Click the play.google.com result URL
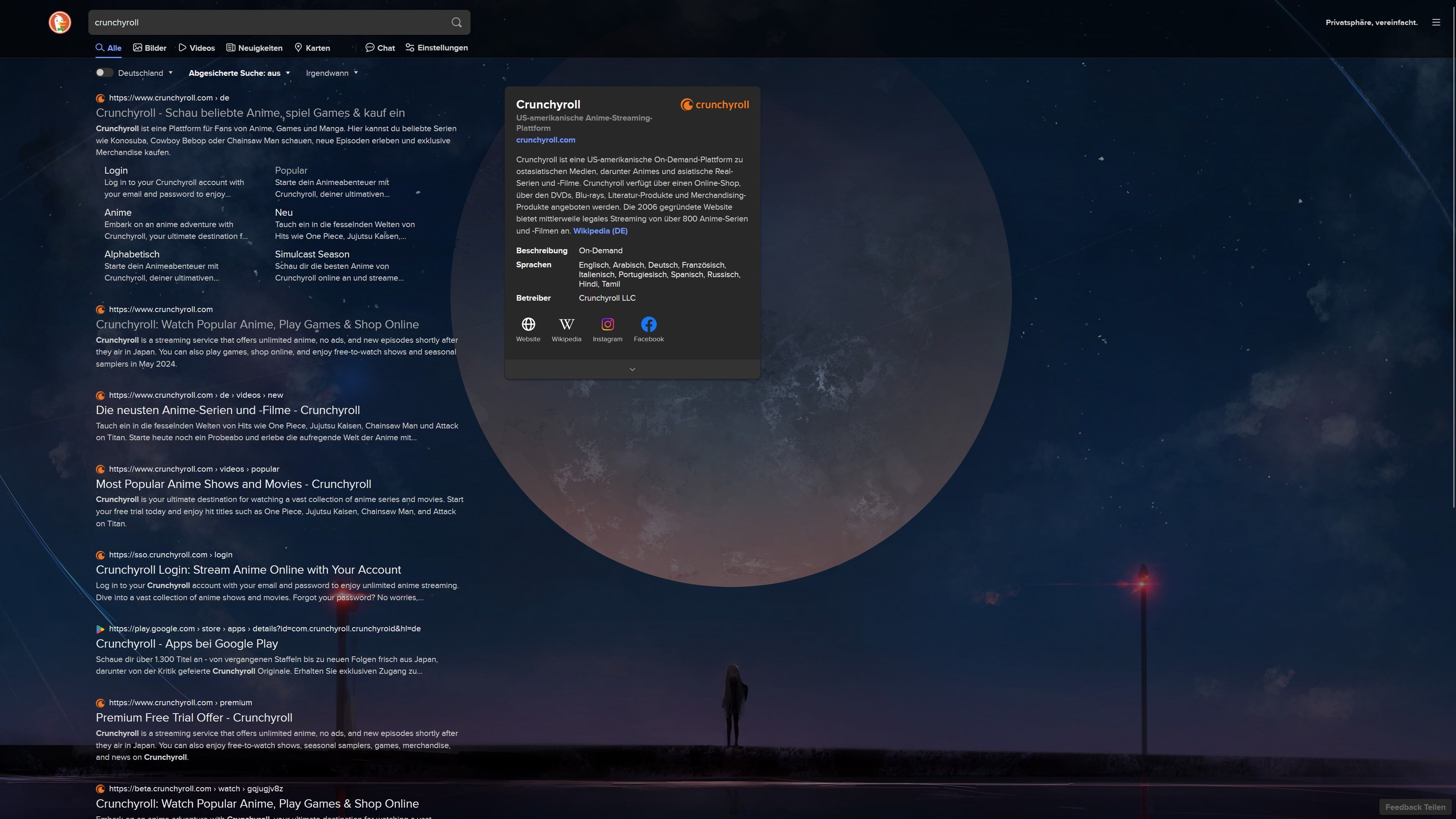Screen dimensions: 1456x819 265,629
